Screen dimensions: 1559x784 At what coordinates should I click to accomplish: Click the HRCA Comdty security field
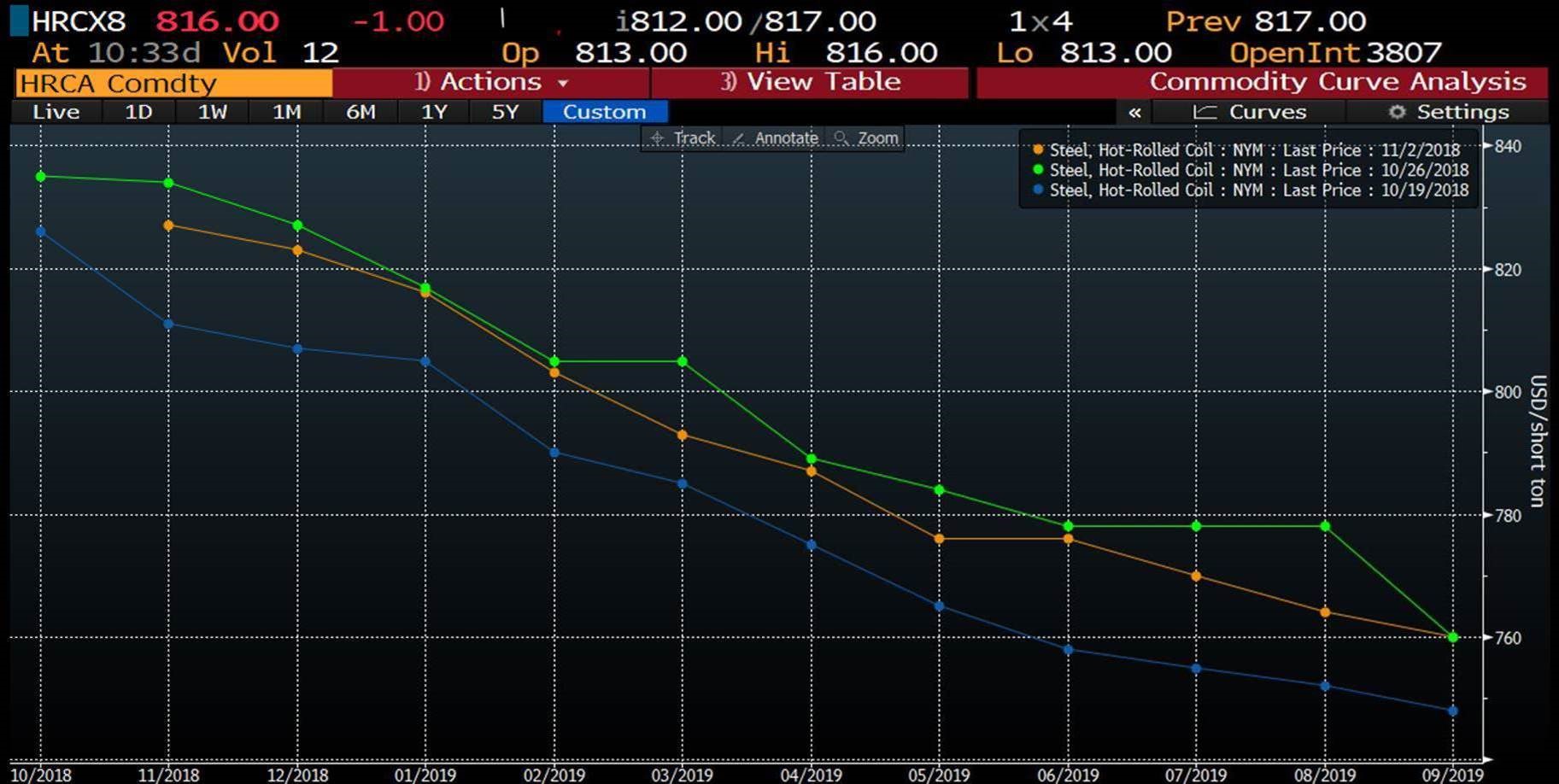[173, 84]
